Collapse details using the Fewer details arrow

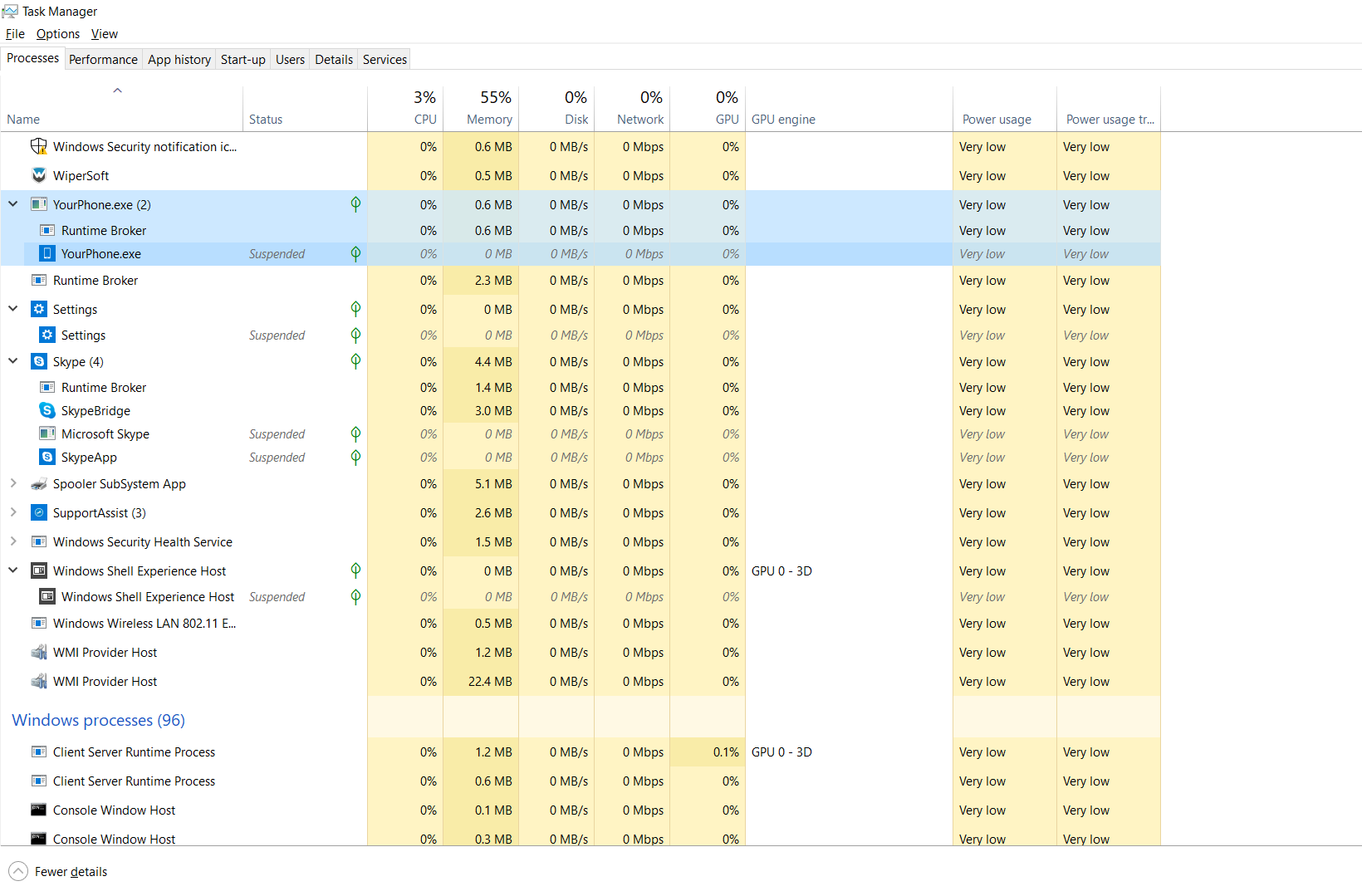(18, 871)
